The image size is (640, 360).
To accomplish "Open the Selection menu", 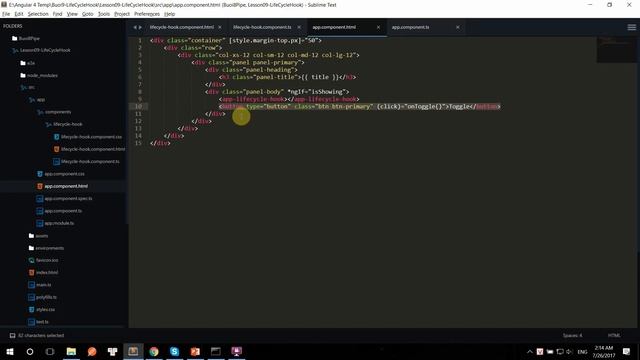I will click(38, 14).
